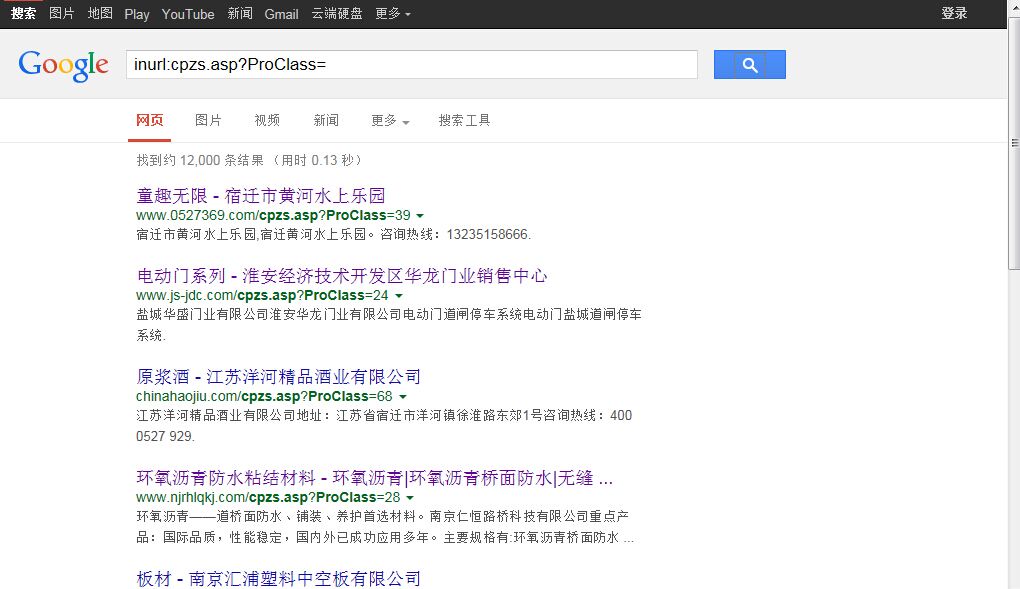The image size is (1020, 589).
Task: Open dropdown arrow beside chinahaojiu.com URL
Action: tap(403, 396)
